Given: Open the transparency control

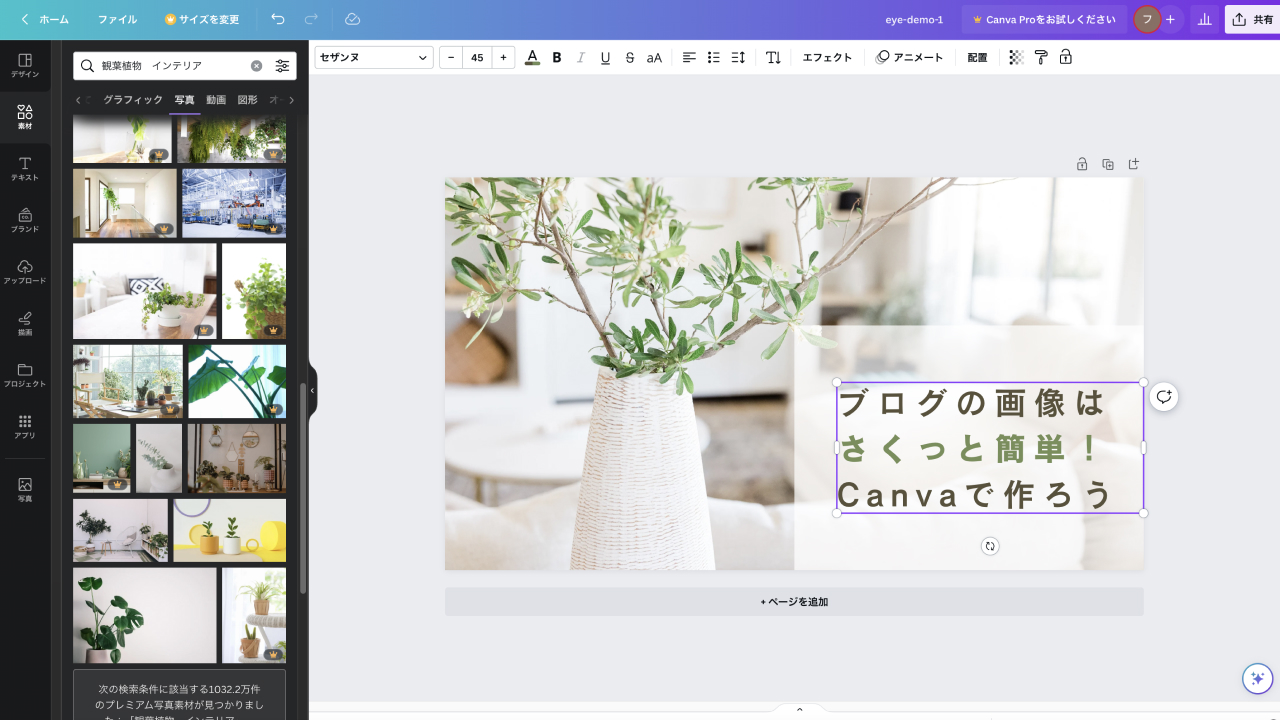Looking at the screenshot, I should pyautogui.click(x=1016, y=57).
